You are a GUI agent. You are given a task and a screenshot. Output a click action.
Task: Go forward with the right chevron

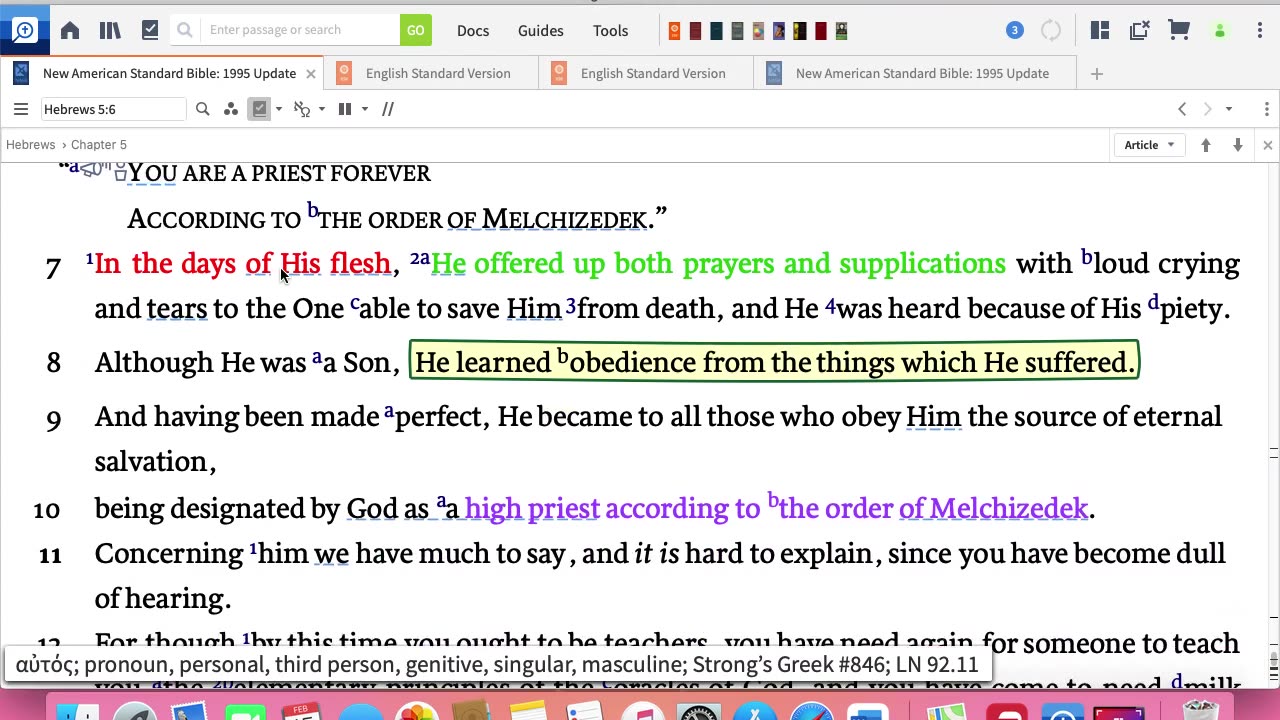1207,109
